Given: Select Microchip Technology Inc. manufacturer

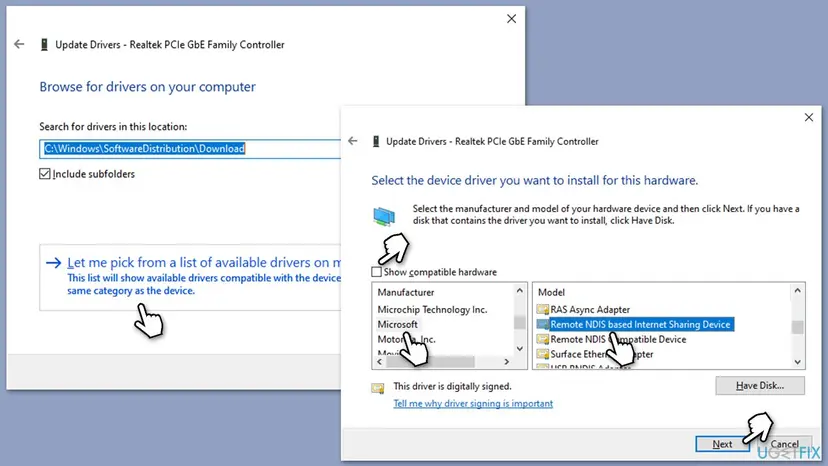Looking at the screenshot, I should coord(432,310).
